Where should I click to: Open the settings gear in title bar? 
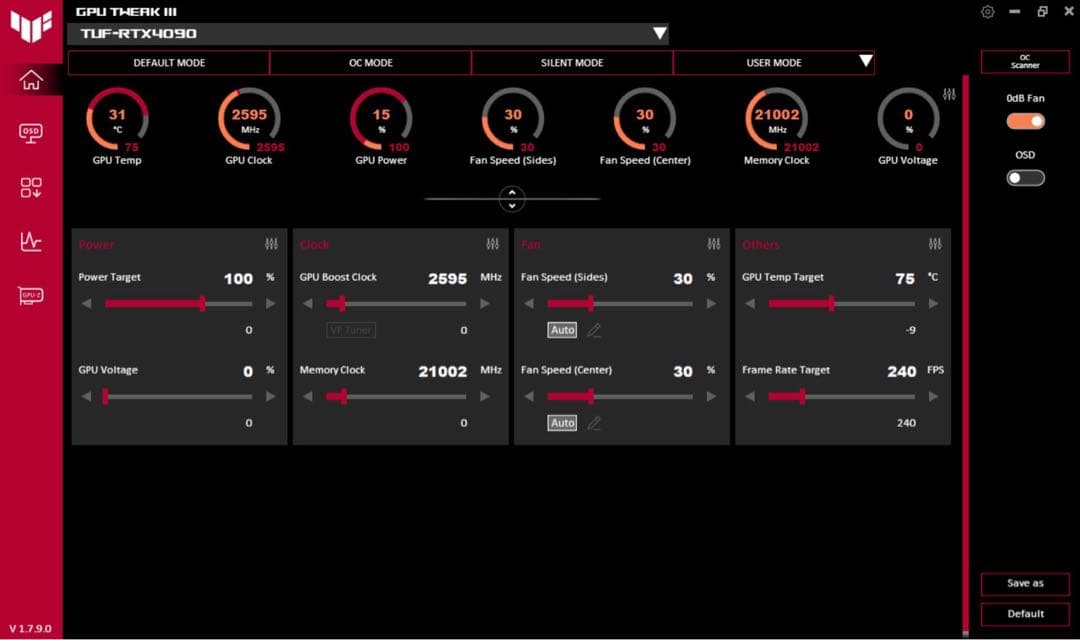[988, 12]
